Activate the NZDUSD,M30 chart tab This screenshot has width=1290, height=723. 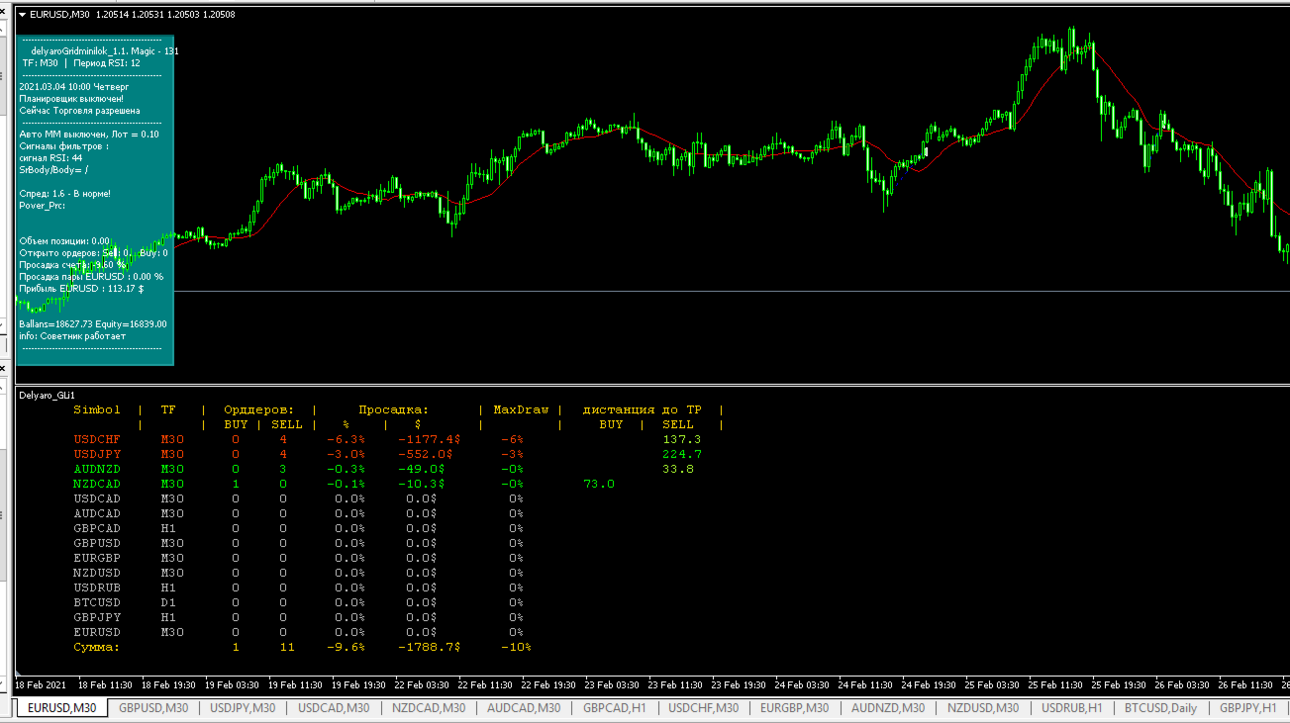coord(982,708)
